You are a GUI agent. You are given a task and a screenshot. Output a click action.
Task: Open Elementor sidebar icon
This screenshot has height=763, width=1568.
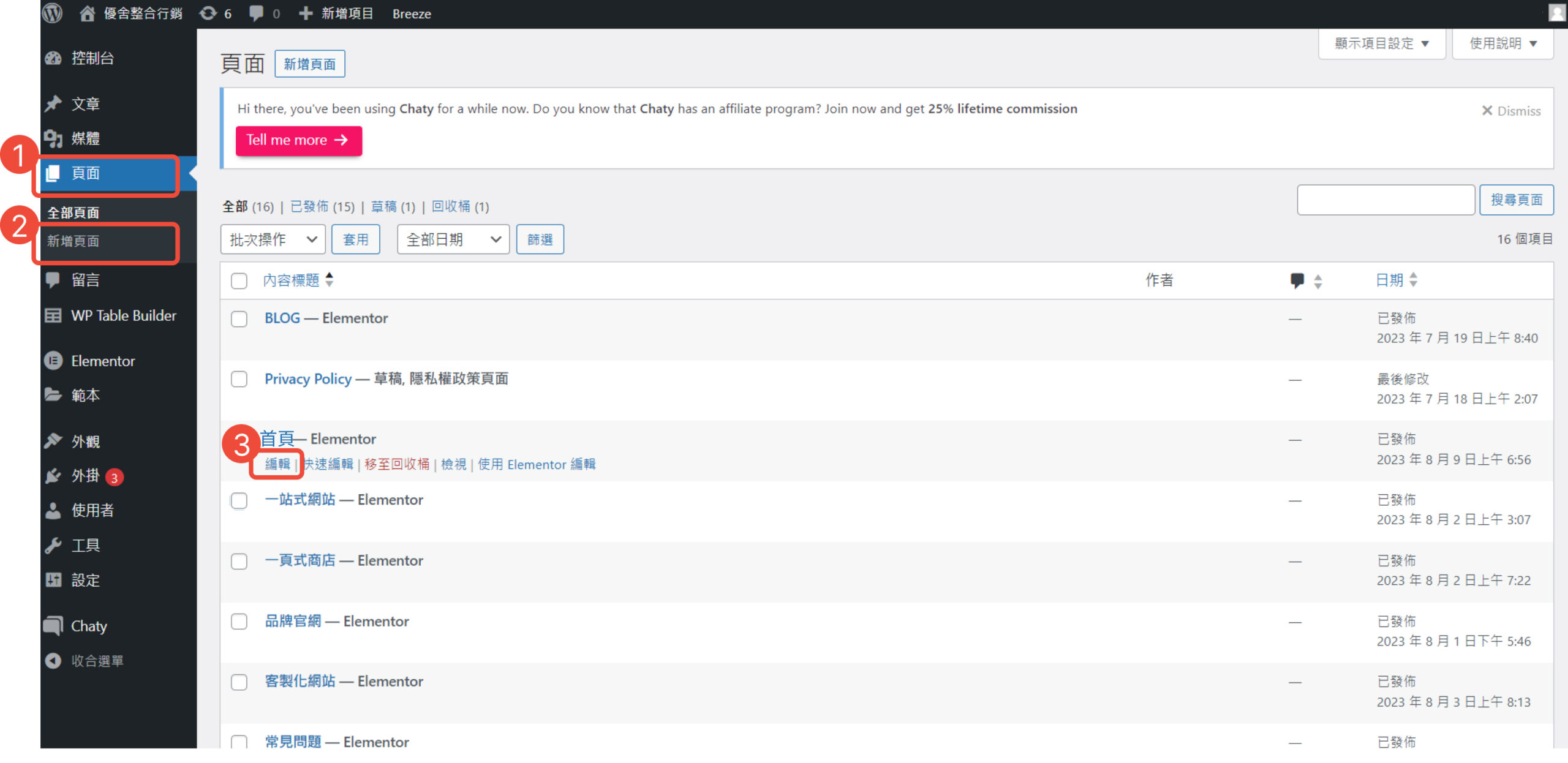(54, 361)
